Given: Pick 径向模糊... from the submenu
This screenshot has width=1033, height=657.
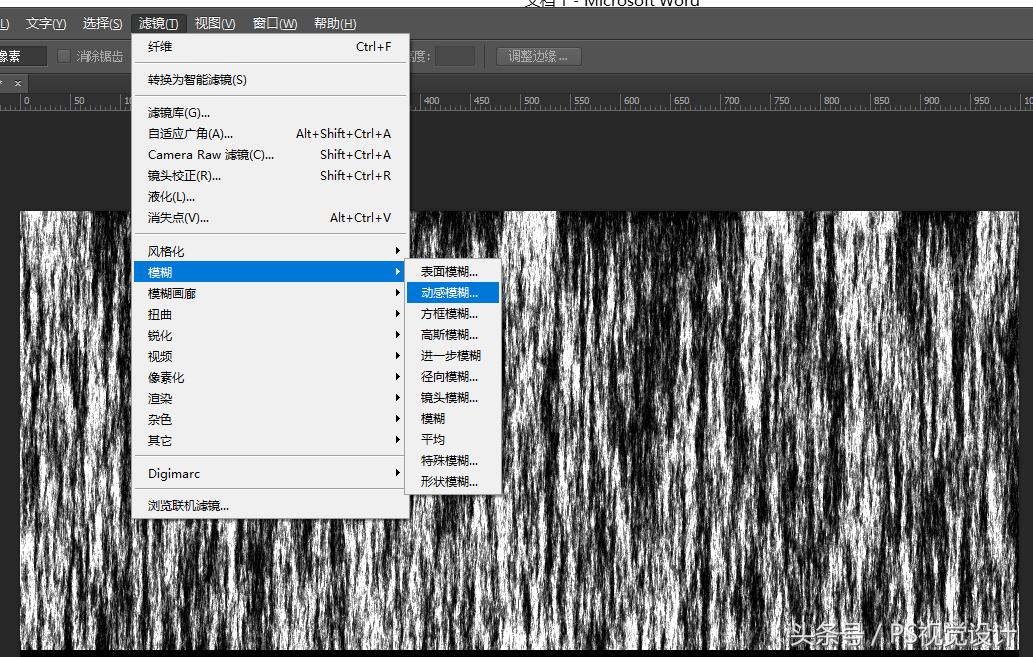Looking at the screenshot, I should point(449,377).
